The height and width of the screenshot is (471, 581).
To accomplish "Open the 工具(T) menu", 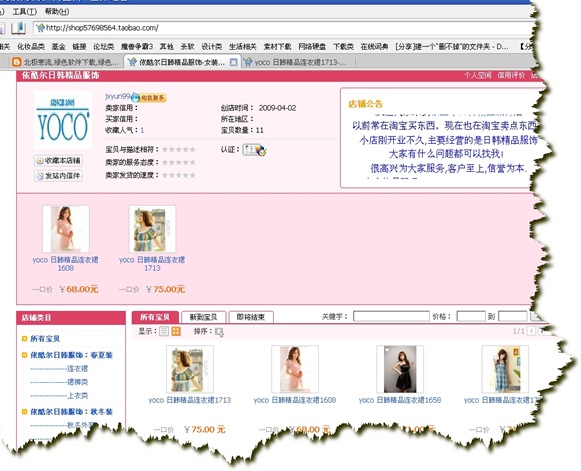I will 24,11.
